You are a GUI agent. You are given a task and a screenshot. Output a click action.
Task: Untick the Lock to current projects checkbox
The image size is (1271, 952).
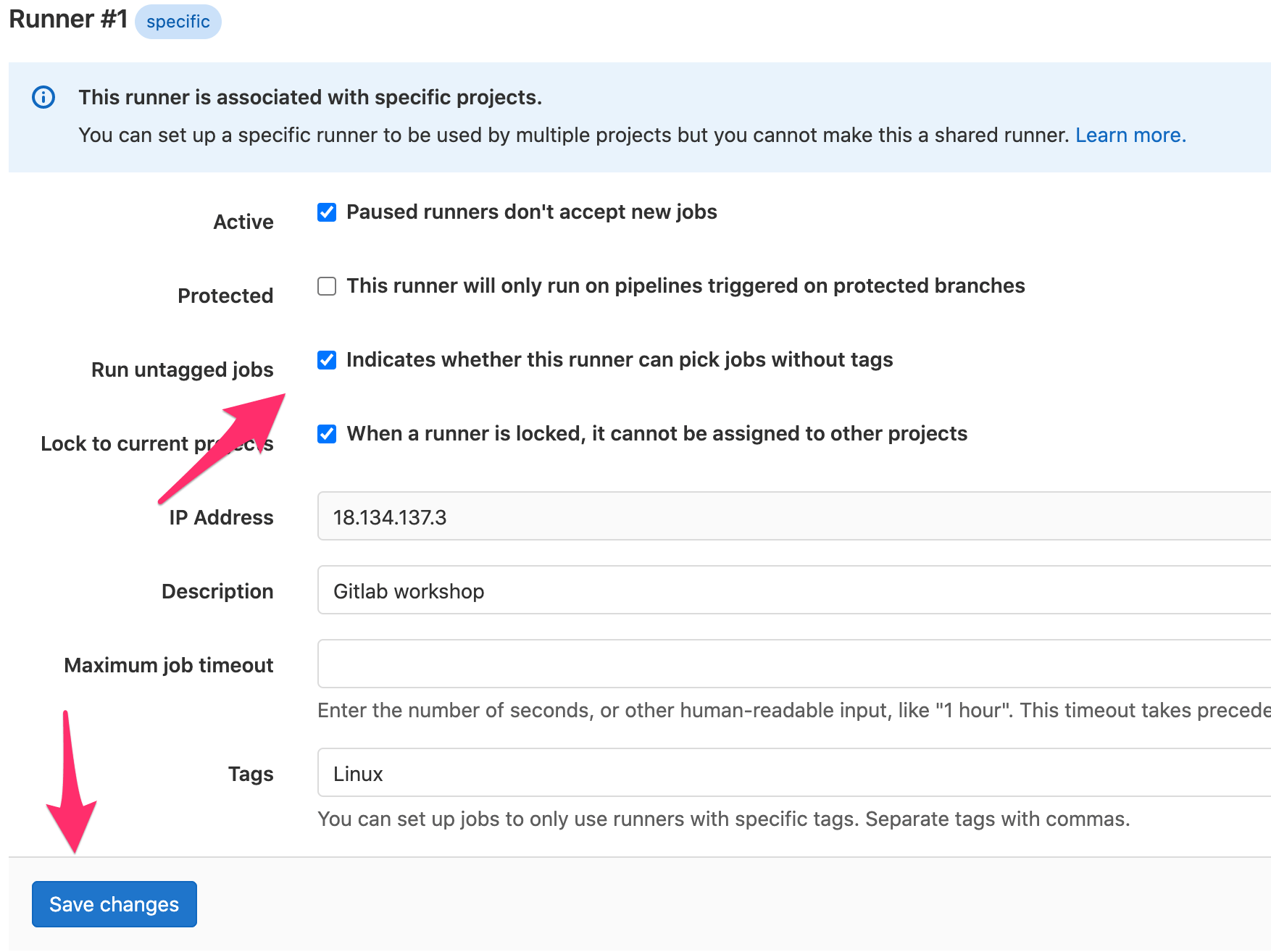(327, 434)
